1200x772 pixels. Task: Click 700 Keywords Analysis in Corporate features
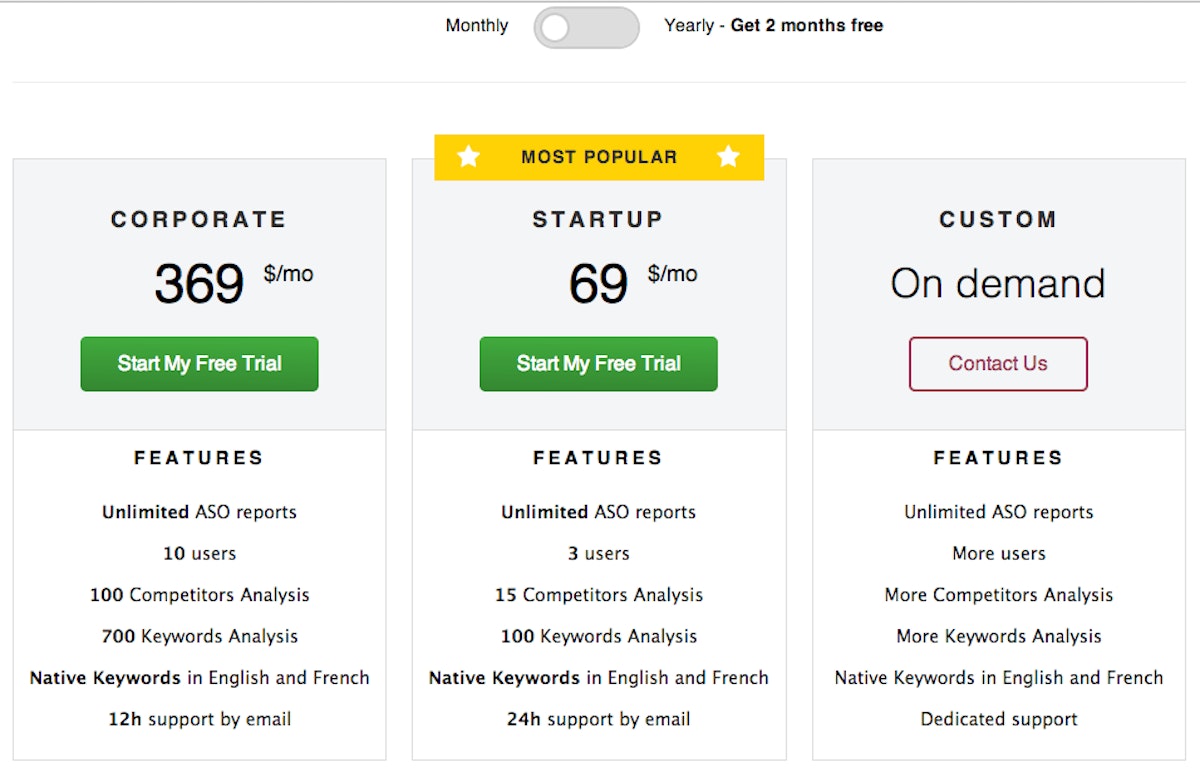pos(199,636)
